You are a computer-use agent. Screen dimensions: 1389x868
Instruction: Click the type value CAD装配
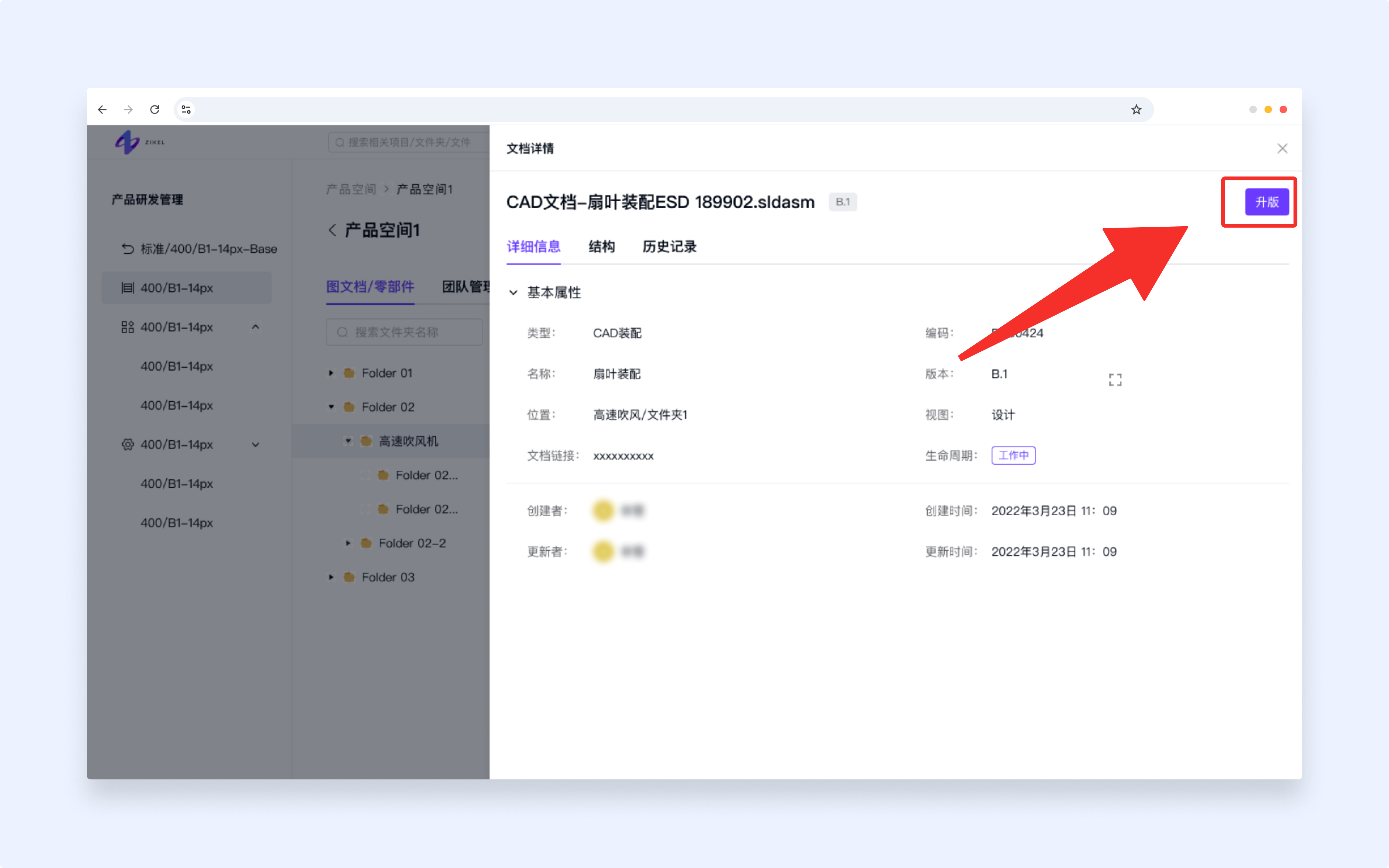(617, 333)
